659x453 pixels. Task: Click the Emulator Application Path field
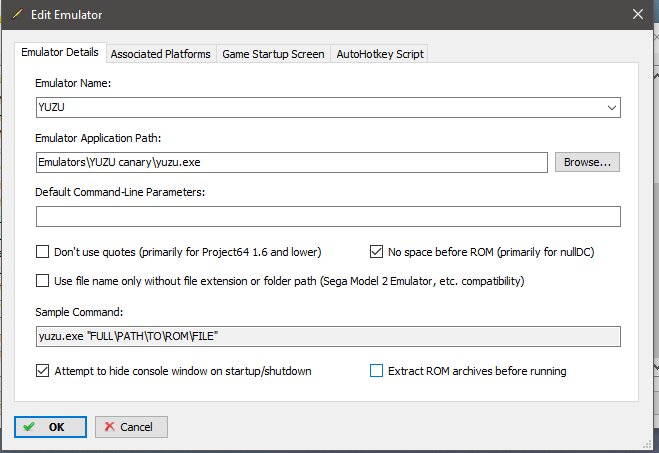pyautogui.click(x=292, y=162)
